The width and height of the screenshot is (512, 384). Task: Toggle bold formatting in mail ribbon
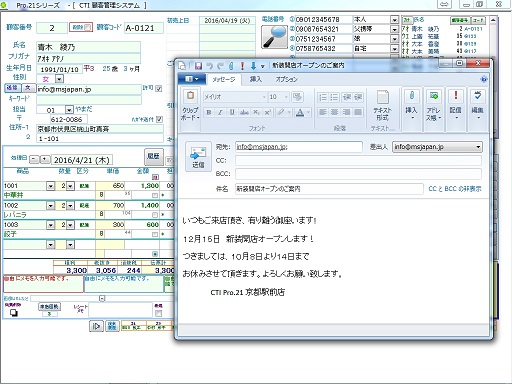209,112
